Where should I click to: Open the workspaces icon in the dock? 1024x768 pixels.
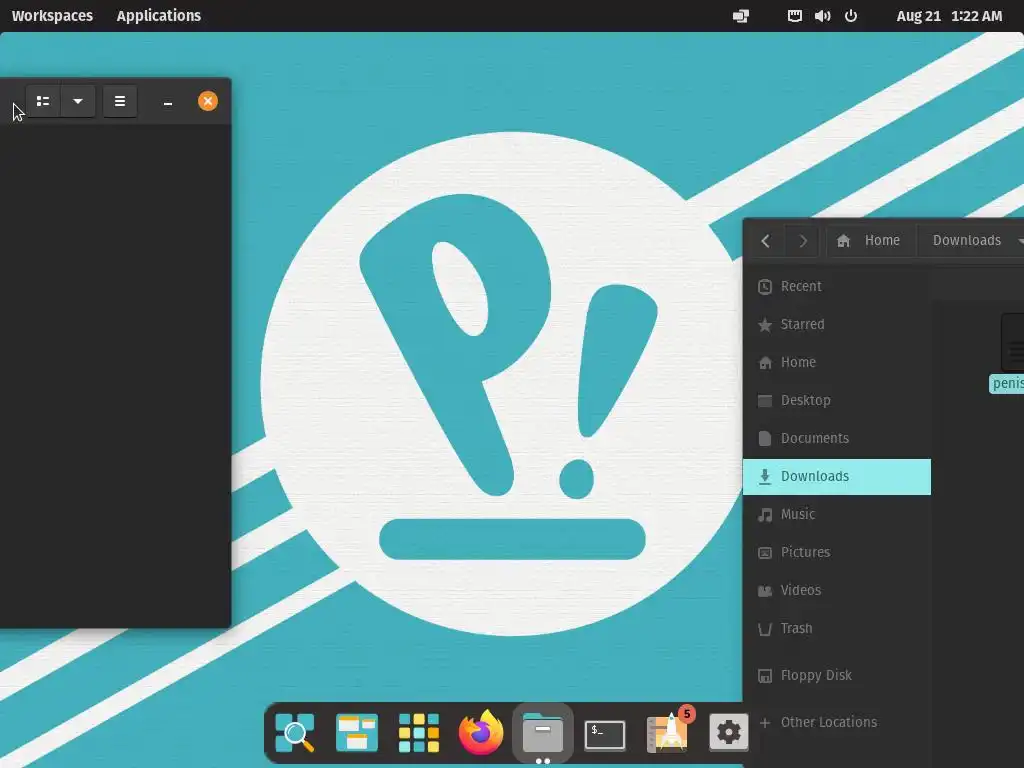click(x=357, y=733)
